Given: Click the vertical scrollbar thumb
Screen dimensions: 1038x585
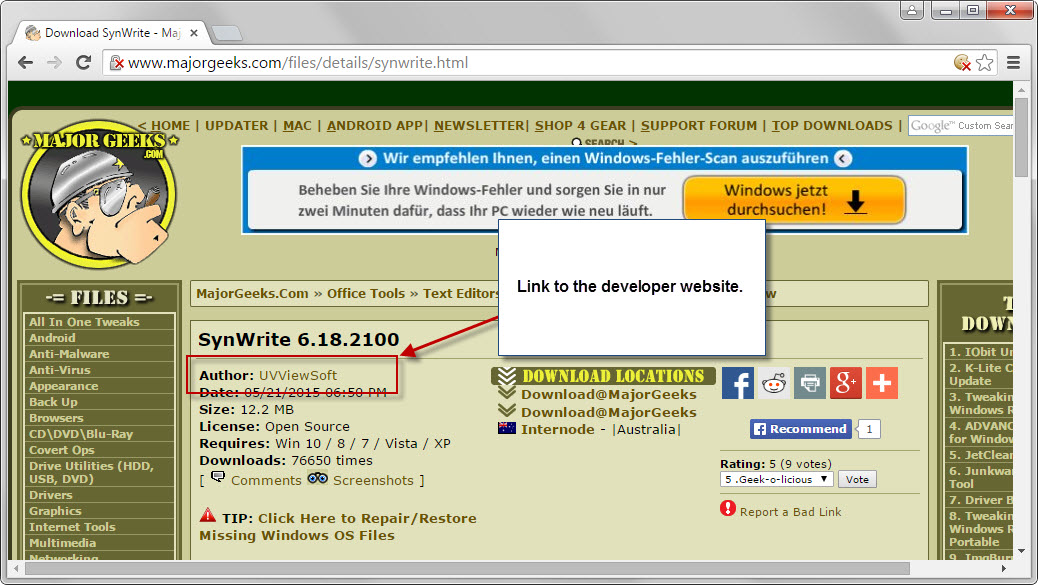Looking at the screenshot, I should point(1021,138).
